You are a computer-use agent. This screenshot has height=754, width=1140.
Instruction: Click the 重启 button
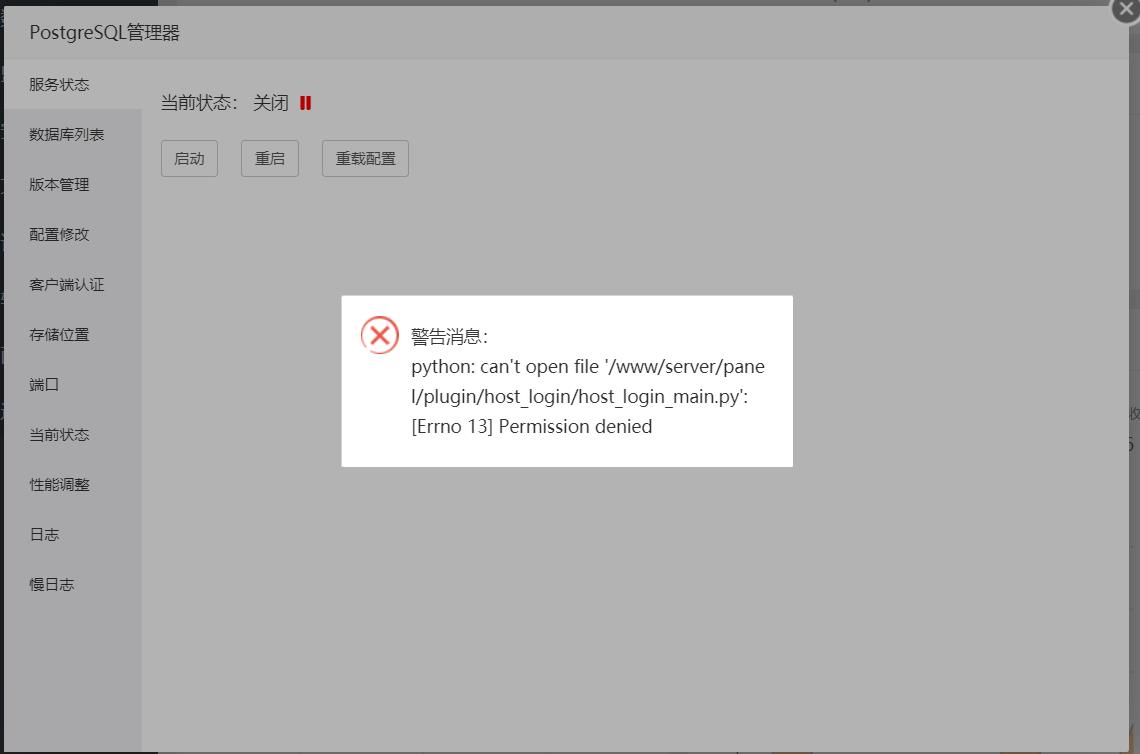[270, 159]
